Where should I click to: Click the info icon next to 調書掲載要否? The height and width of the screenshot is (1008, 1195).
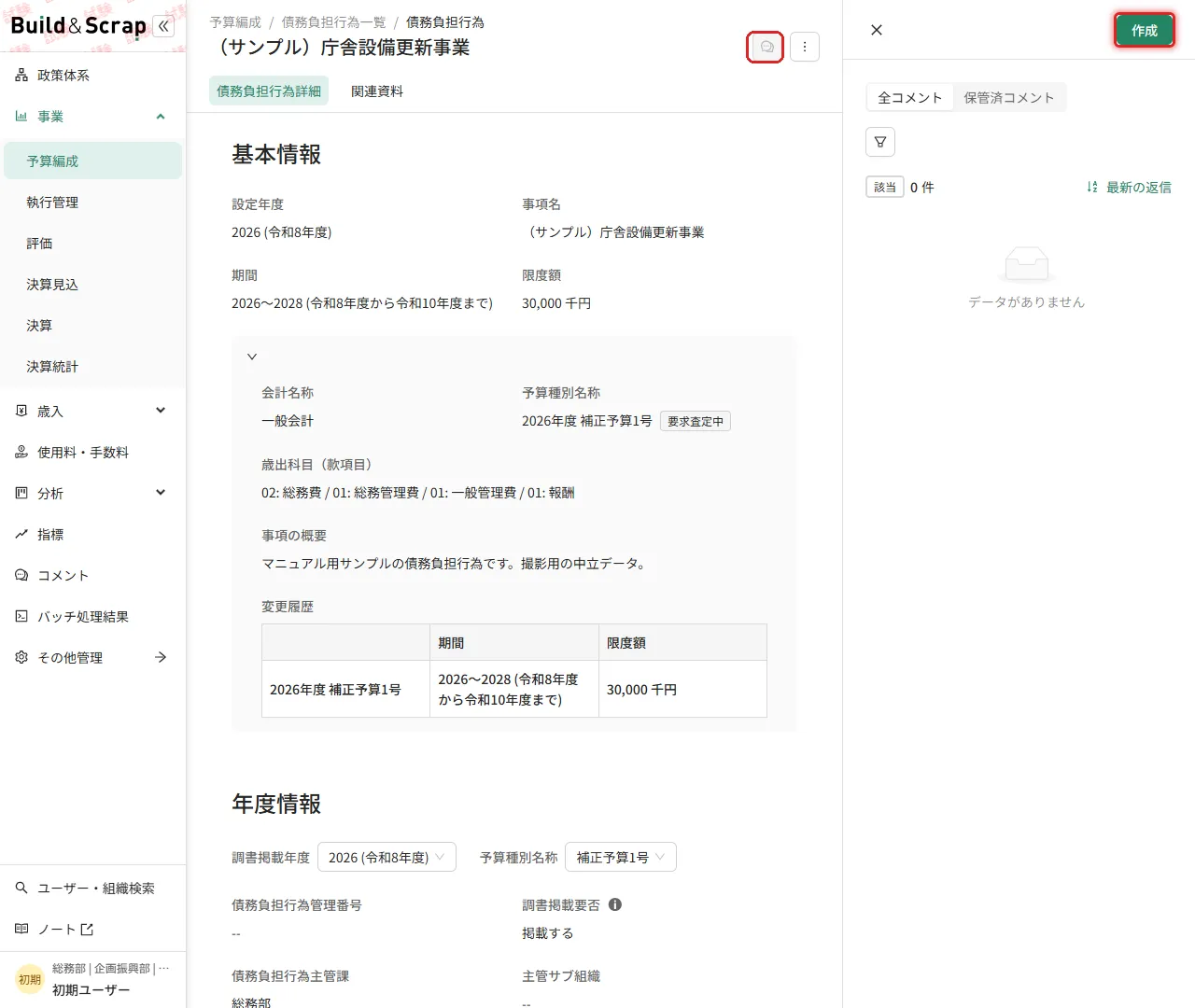(x=615, y=904)
